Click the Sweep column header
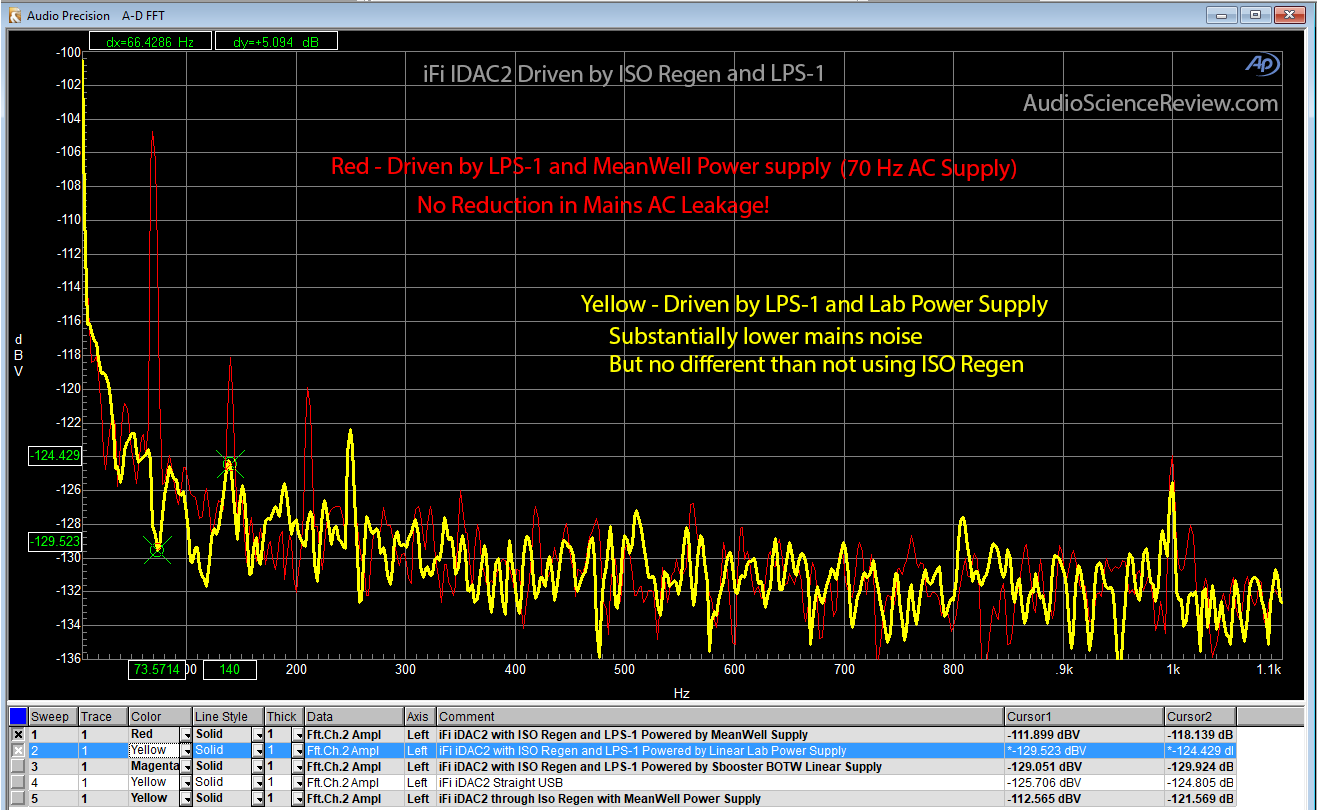 (53, 717)
